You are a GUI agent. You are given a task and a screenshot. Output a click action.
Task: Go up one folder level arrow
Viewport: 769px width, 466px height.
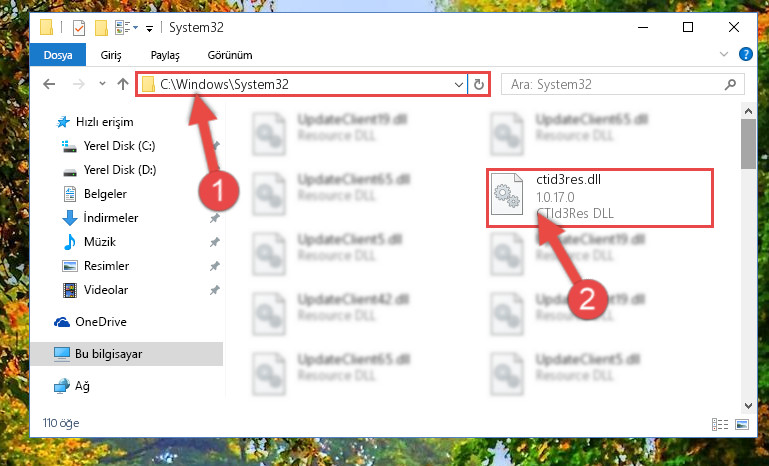(123, 84)
